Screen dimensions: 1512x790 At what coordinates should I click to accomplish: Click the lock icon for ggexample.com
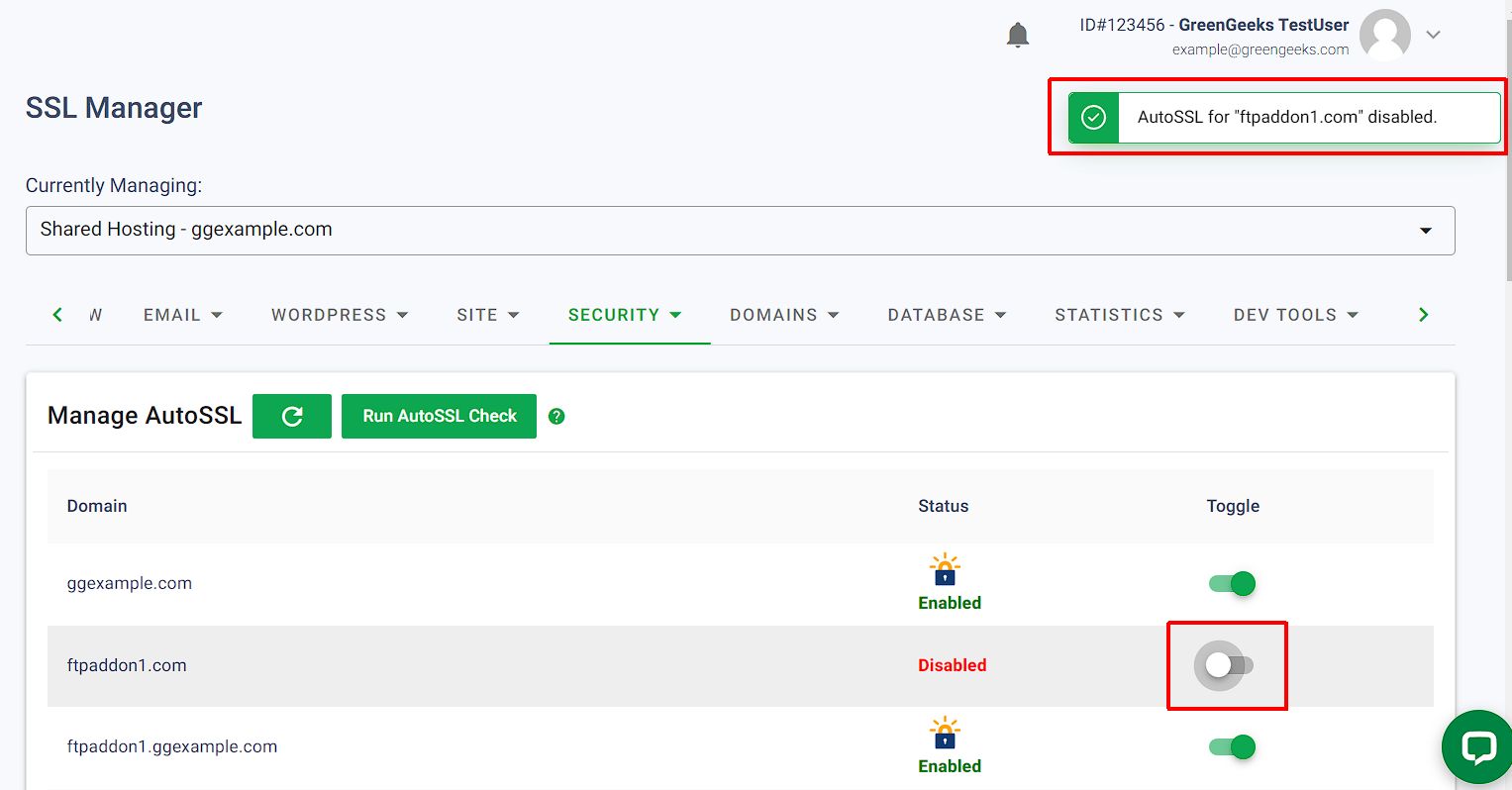click(945, 569)
